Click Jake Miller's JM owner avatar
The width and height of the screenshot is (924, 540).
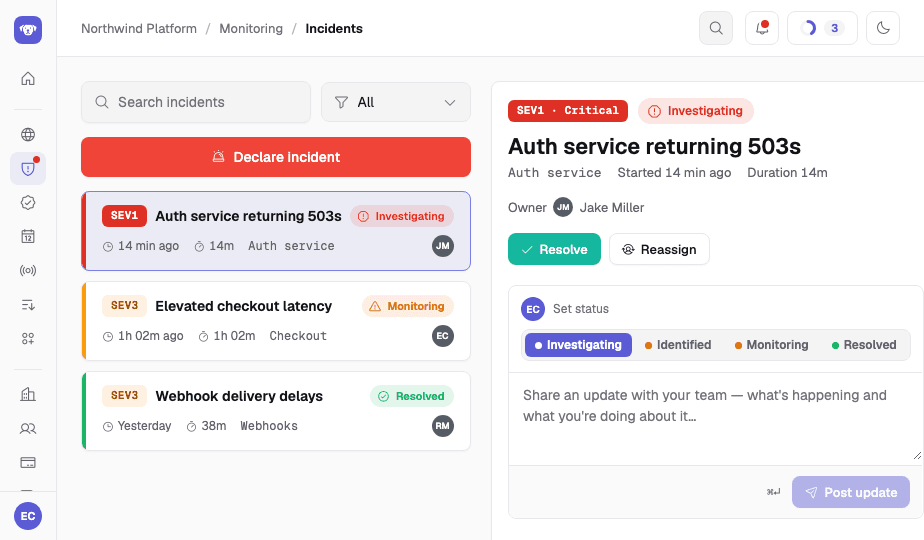pos(563,208)
